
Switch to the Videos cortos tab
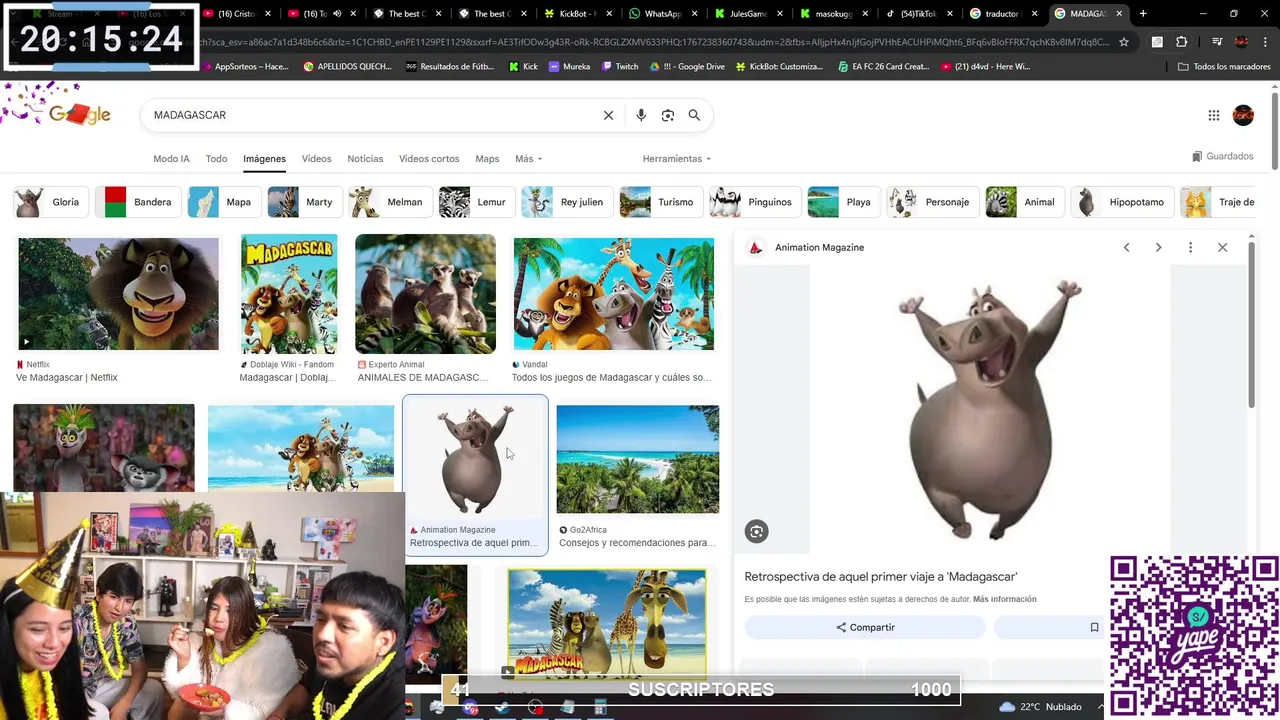click(429, 159)
